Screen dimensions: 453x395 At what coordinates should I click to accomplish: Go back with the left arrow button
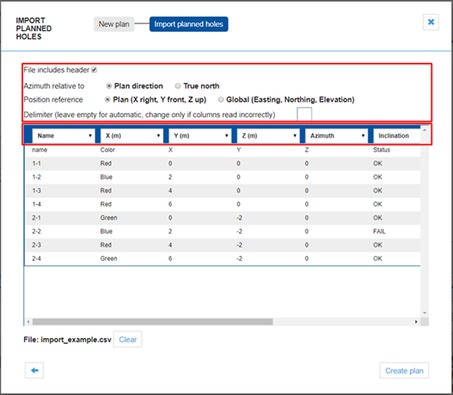pyautogui.click(x=34, y=370)
